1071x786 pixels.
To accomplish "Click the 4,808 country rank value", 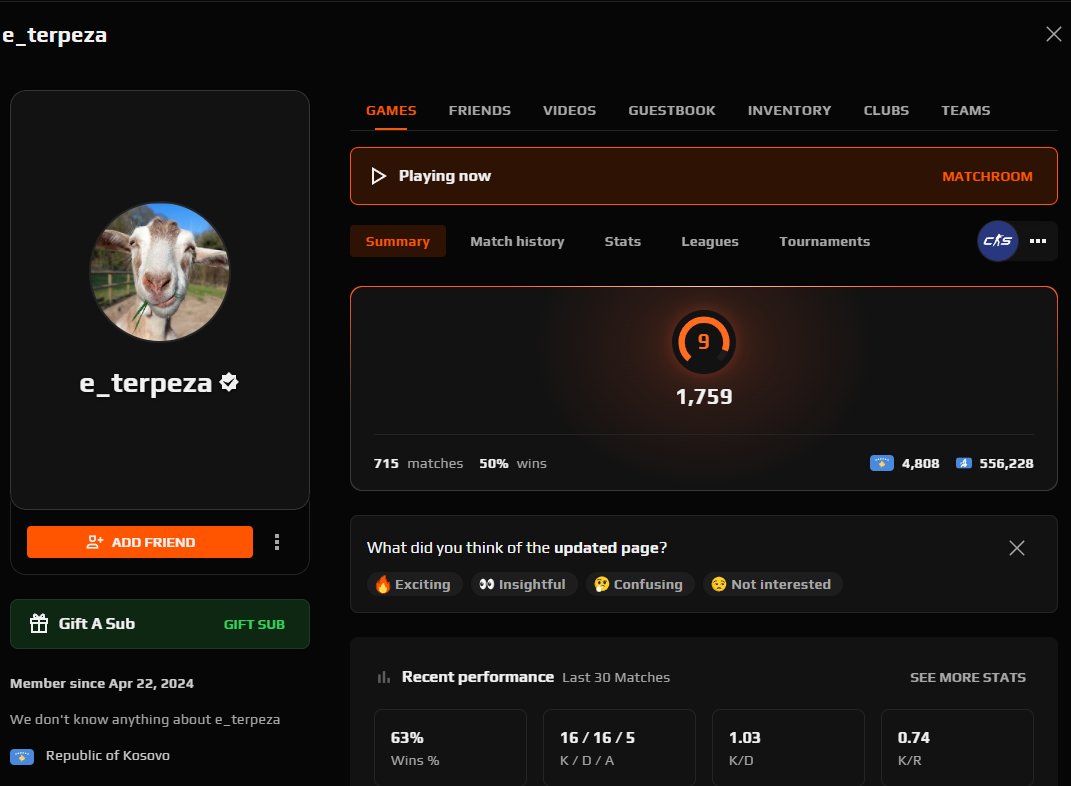I will point(920,463).
